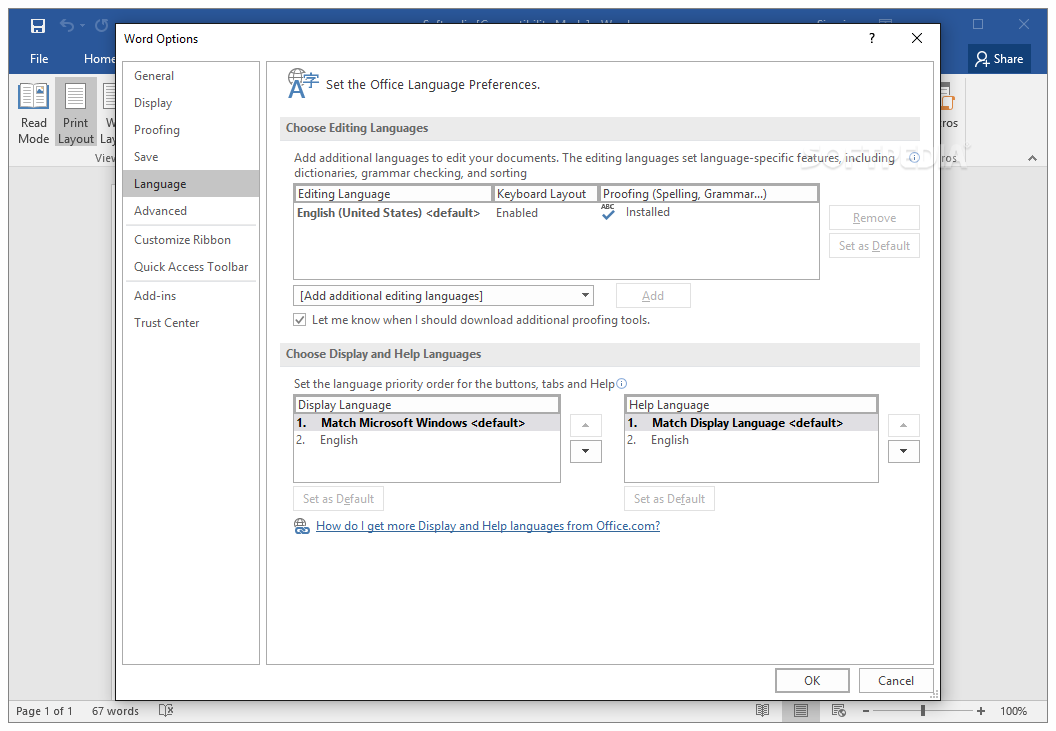
Task: Click Set as Default beside editing languages
Action: coord(874,246)
